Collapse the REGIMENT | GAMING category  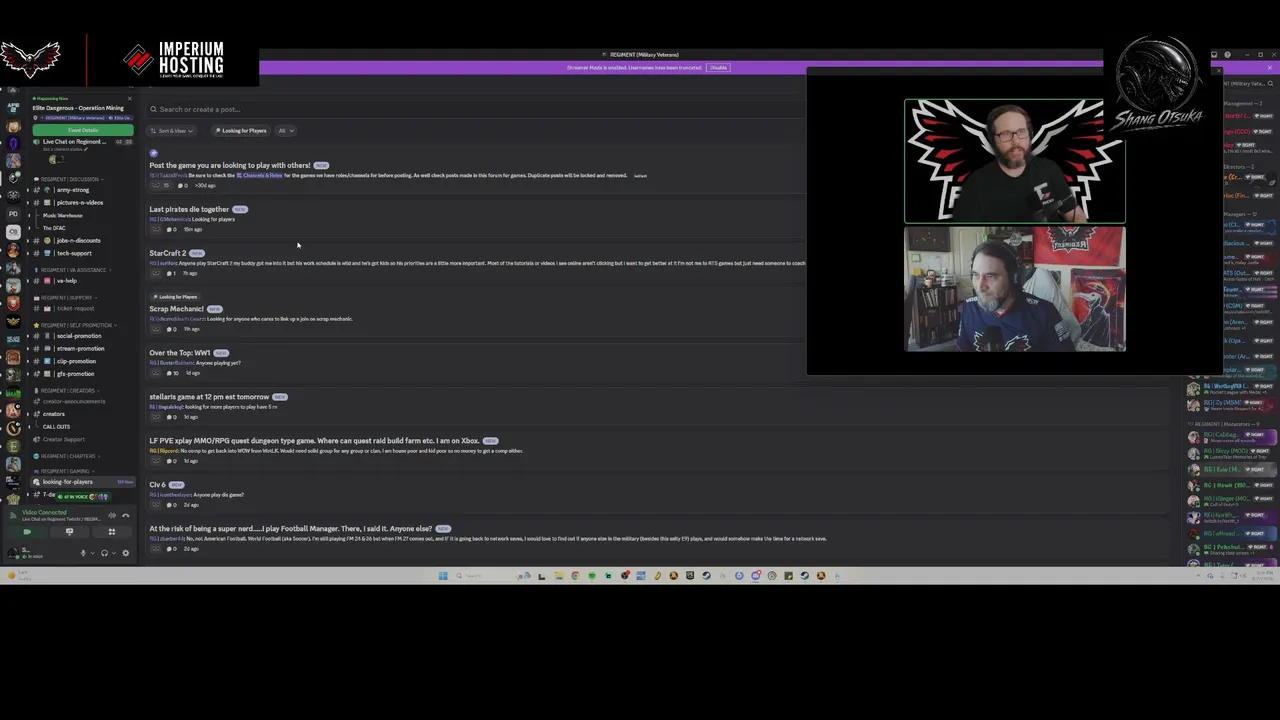pos(65,471)
